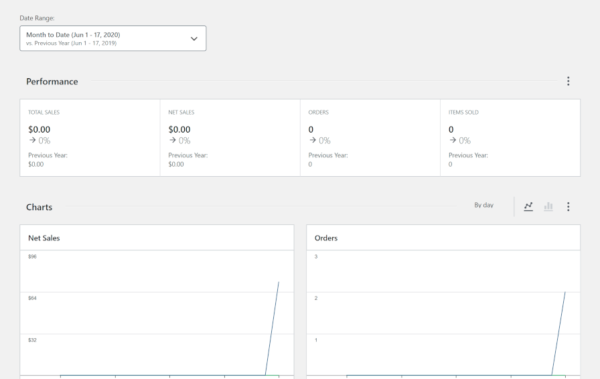The image size is (600, 379).
Task: Open the Total Sales performance card
Action: click(90, 138)
